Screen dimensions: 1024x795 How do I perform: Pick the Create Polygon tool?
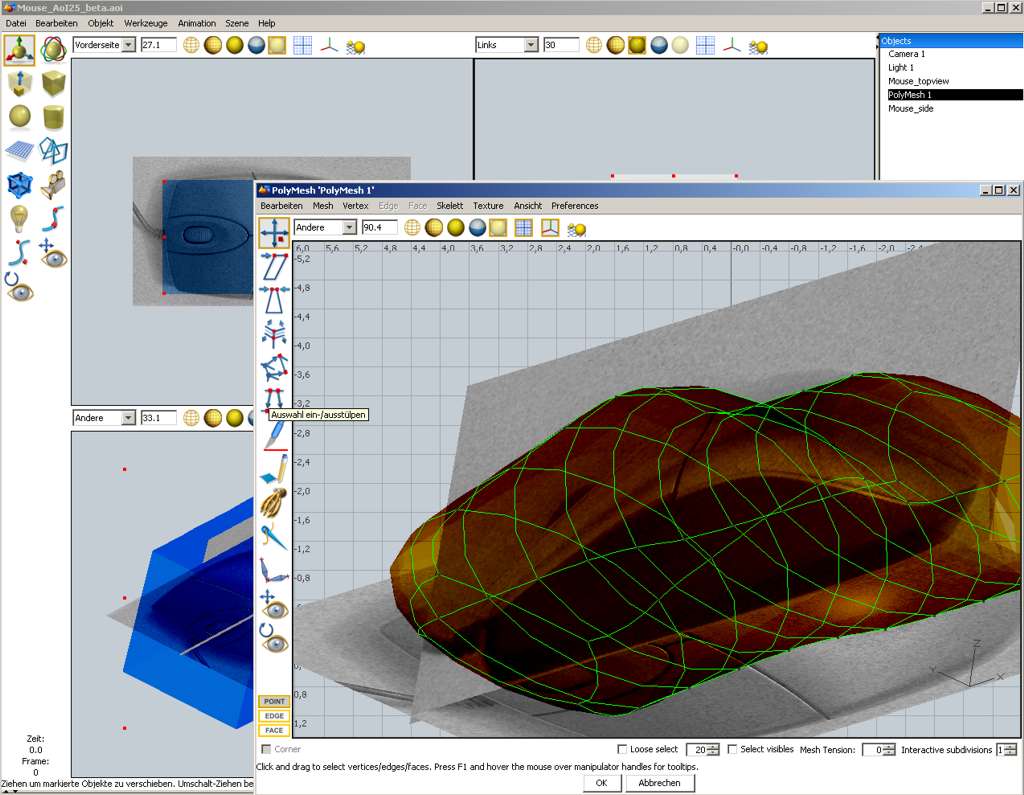[54, 151]
